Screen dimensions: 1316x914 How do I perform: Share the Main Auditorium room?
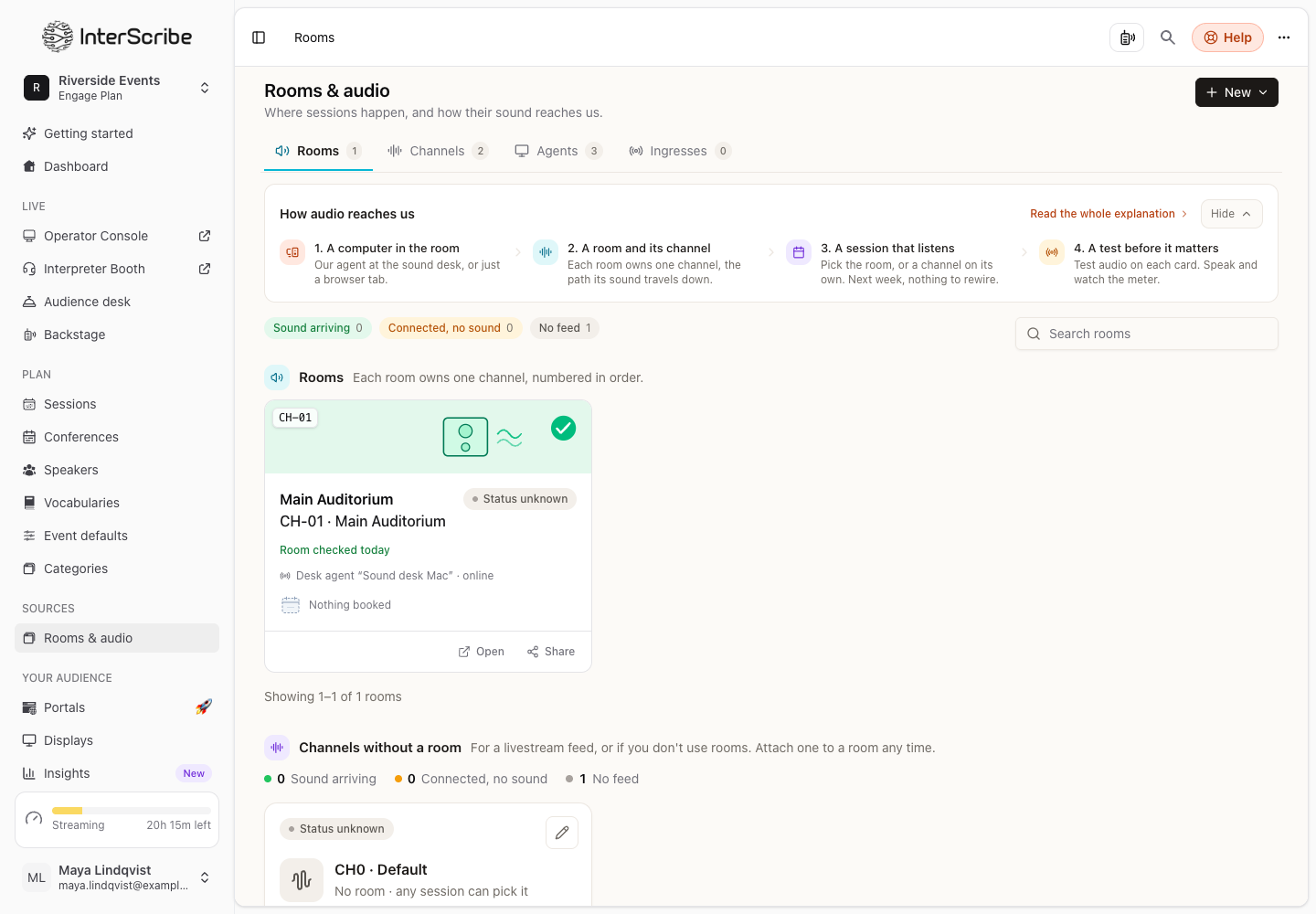(551, 652)
